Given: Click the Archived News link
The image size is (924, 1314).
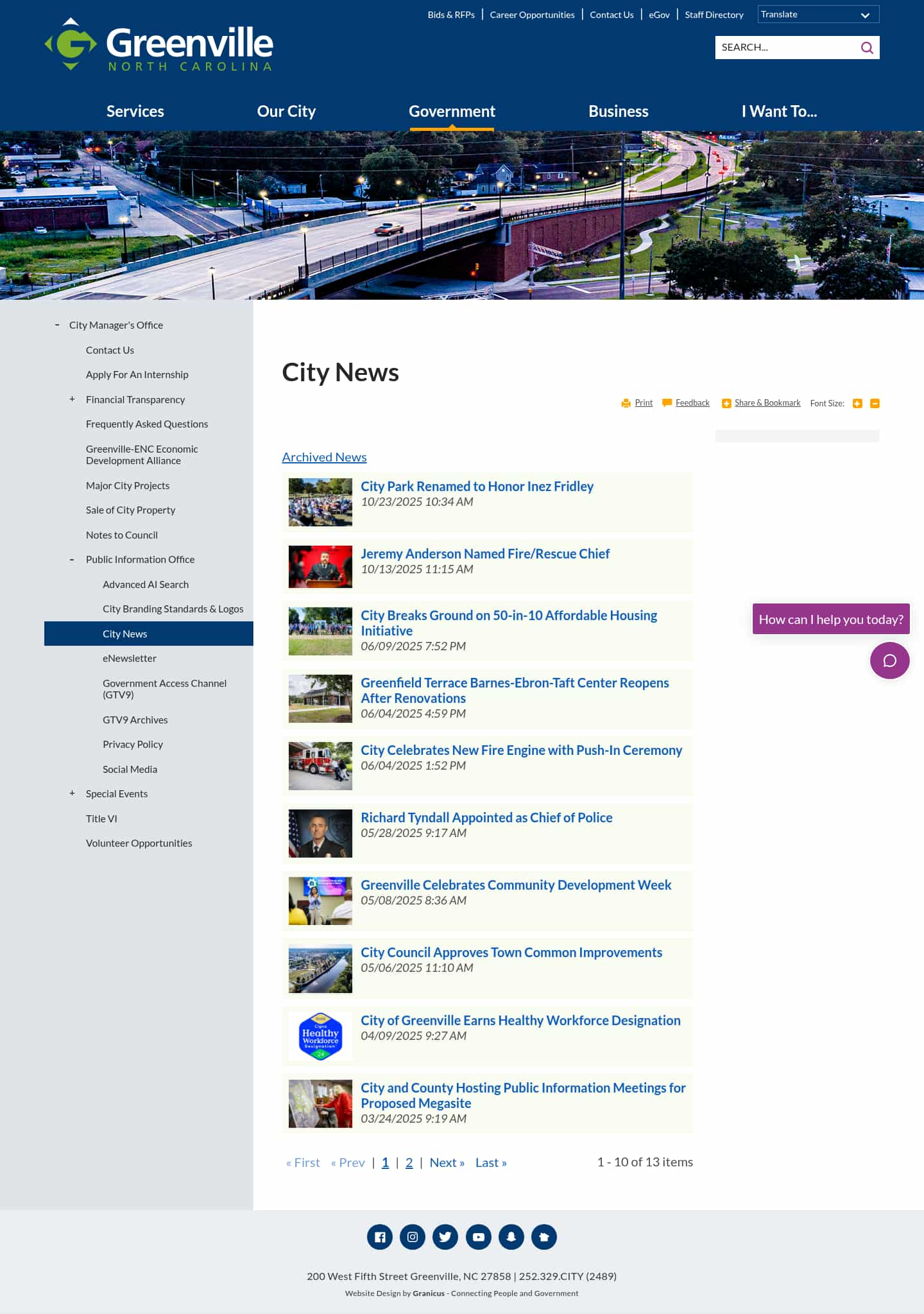Looking at the screenshot, I should (x=324, y=457).
